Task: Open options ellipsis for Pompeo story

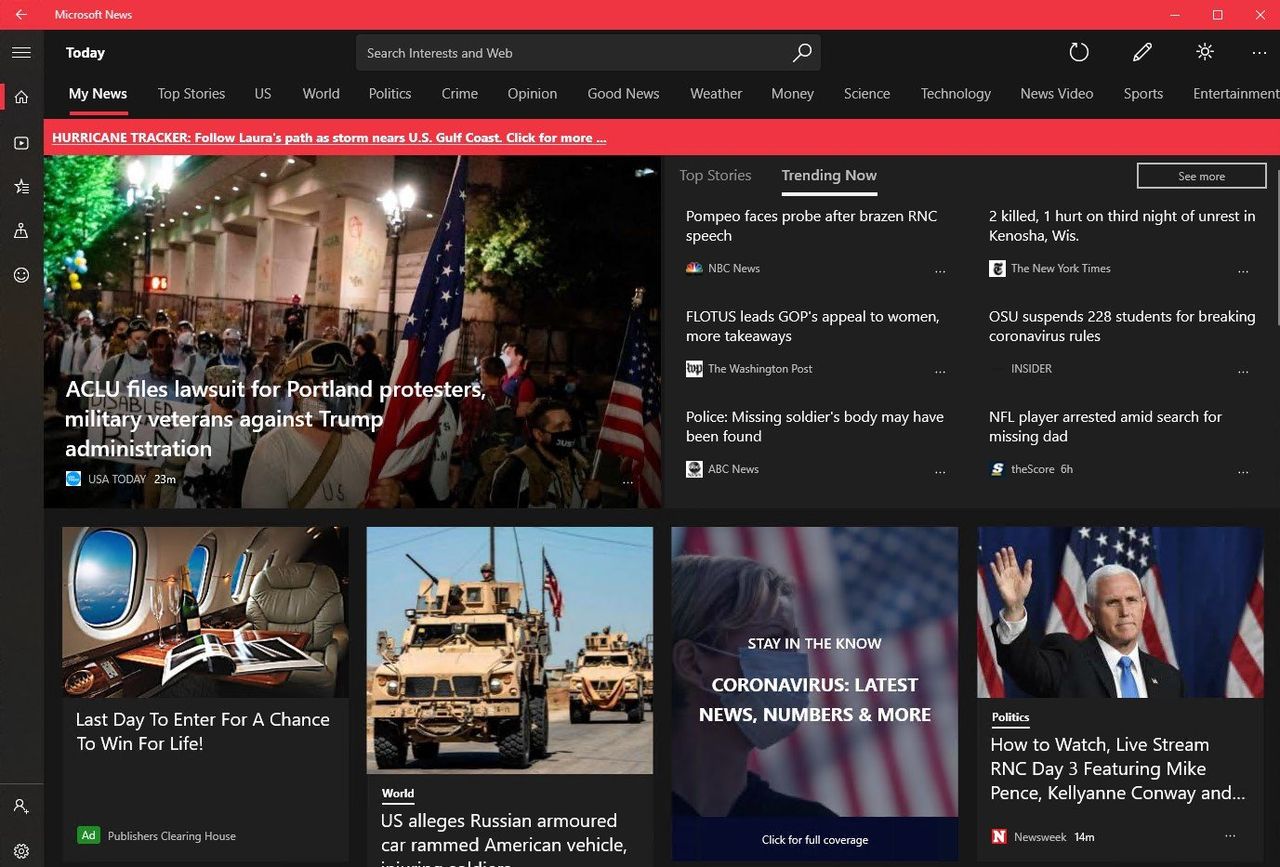Action: click(x=940, y=271)
